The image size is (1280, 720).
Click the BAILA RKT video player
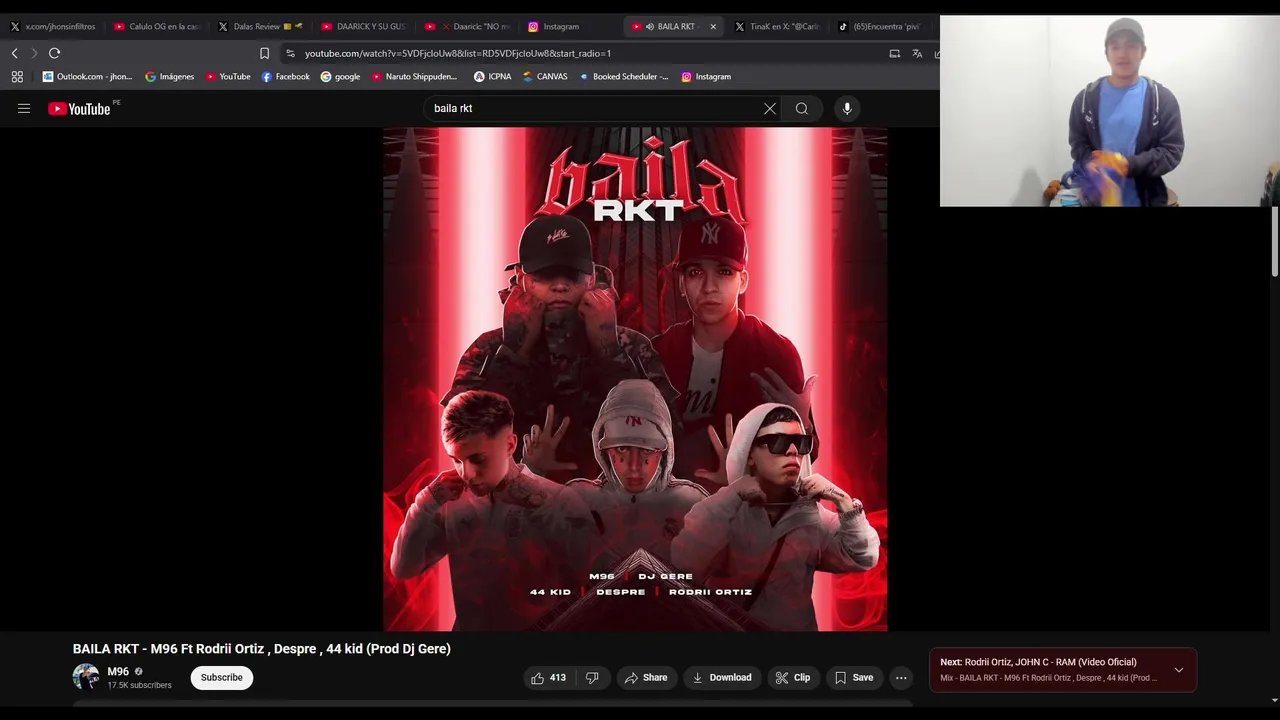click(x=635, y=379)
